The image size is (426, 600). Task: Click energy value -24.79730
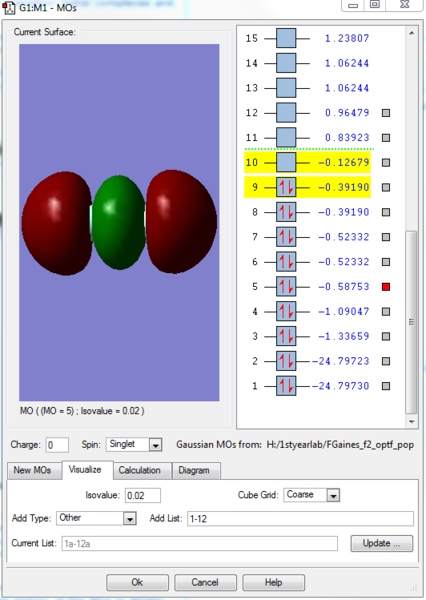[341, 386]
